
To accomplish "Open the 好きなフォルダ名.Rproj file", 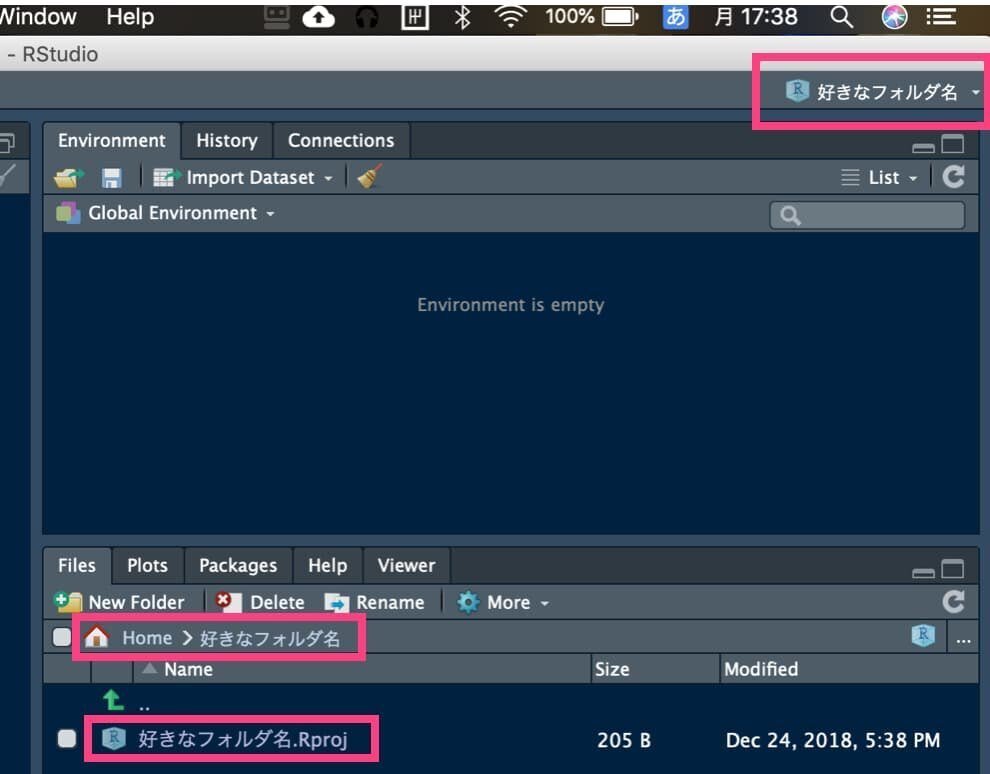I will 243,739.
